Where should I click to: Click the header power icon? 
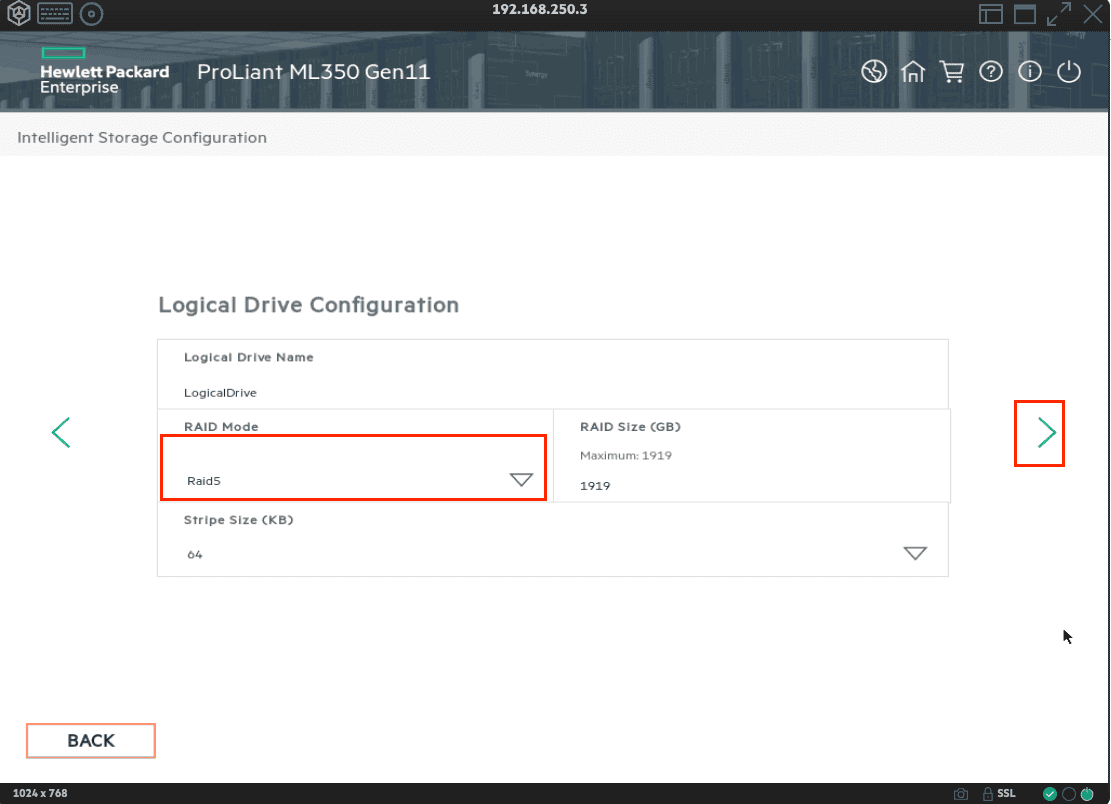[x=1069, y=72]
